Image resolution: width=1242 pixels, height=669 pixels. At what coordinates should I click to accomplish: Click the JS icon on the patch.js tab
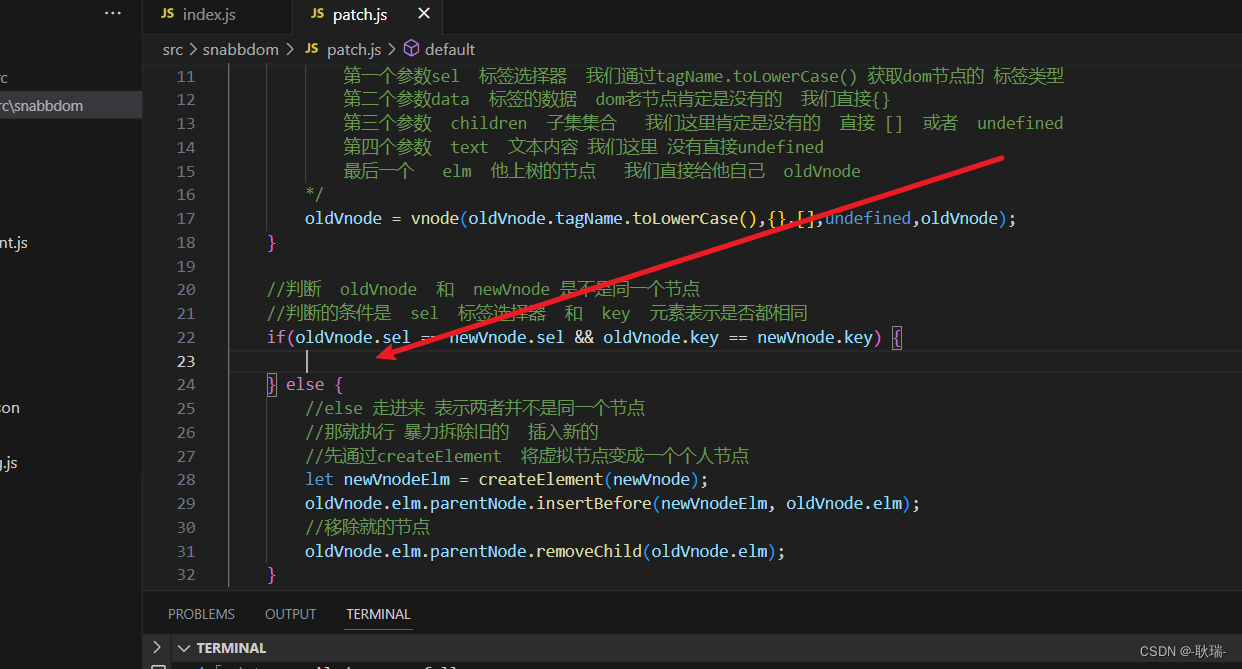(x=320, y=15)
